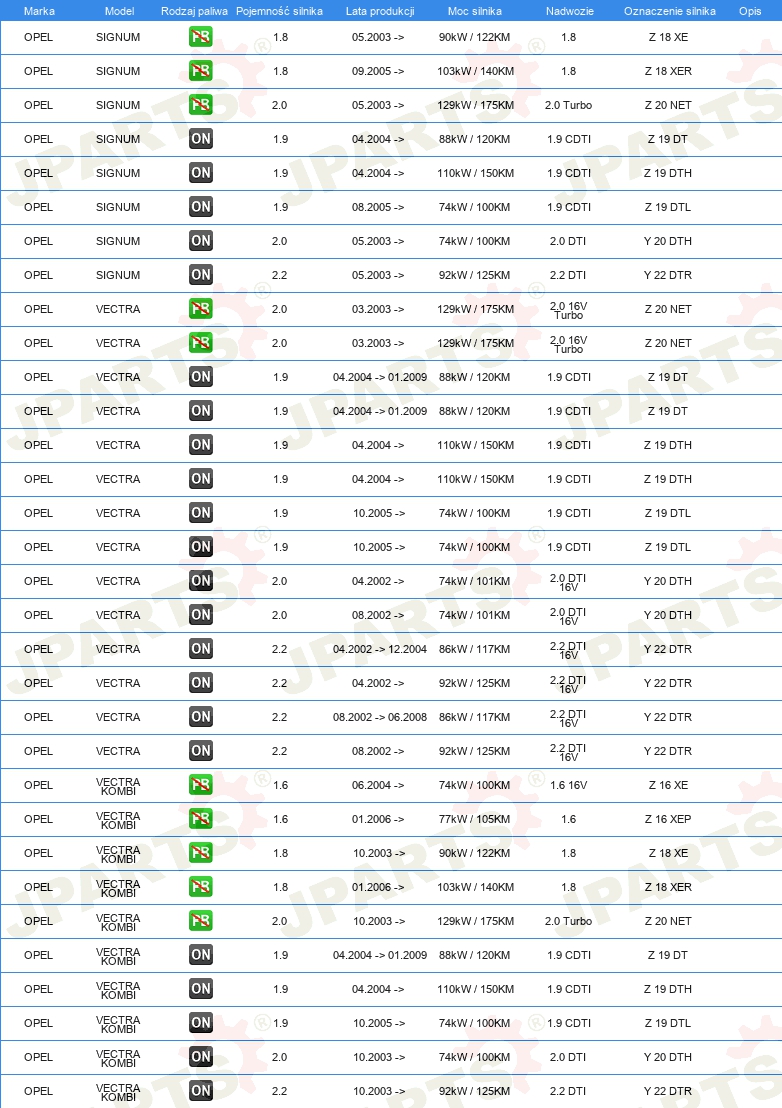
Task: Click the Model column header
Action: tap(119, 11)
